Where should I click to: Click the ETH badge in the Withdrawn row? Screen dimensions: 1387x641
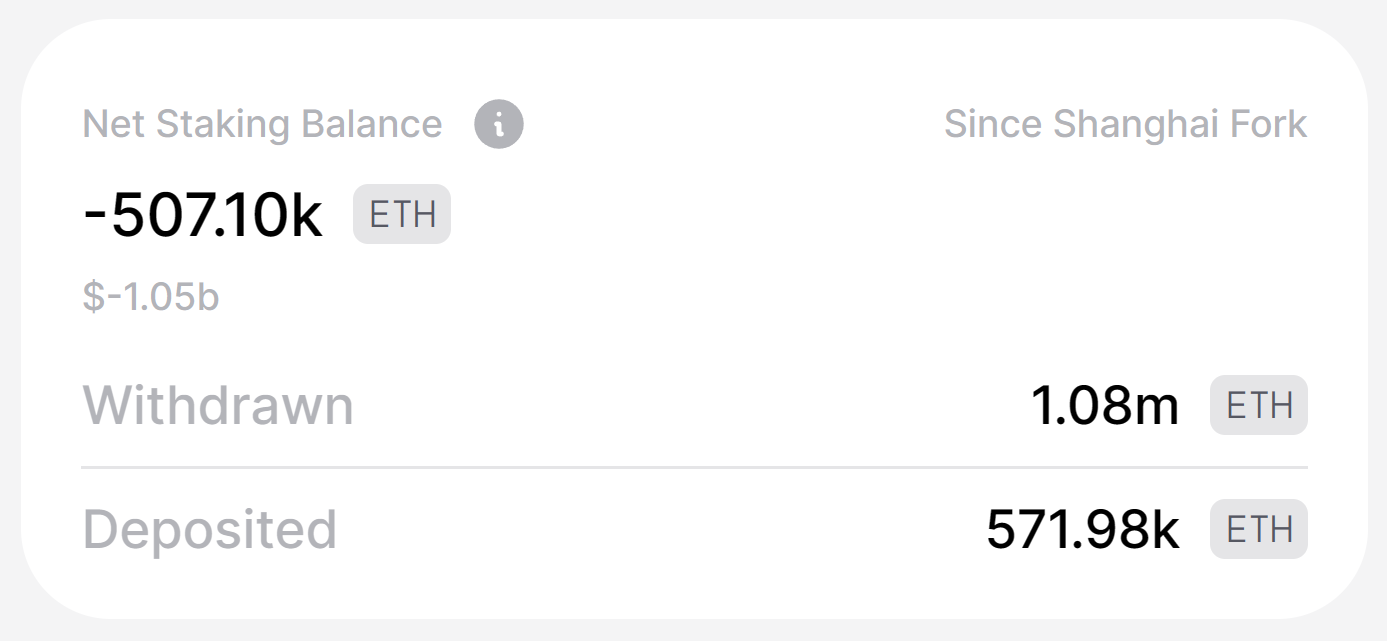pos(1259,406)
